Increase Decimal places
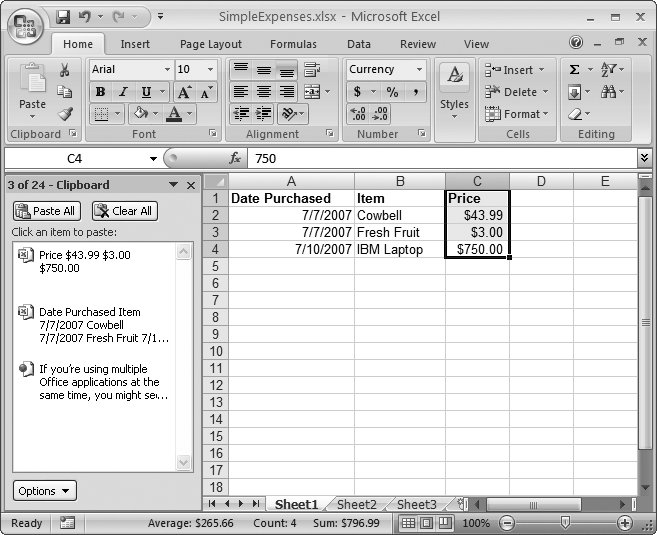The width and height of the screenshot is (657, 535). tap(358, 114)
